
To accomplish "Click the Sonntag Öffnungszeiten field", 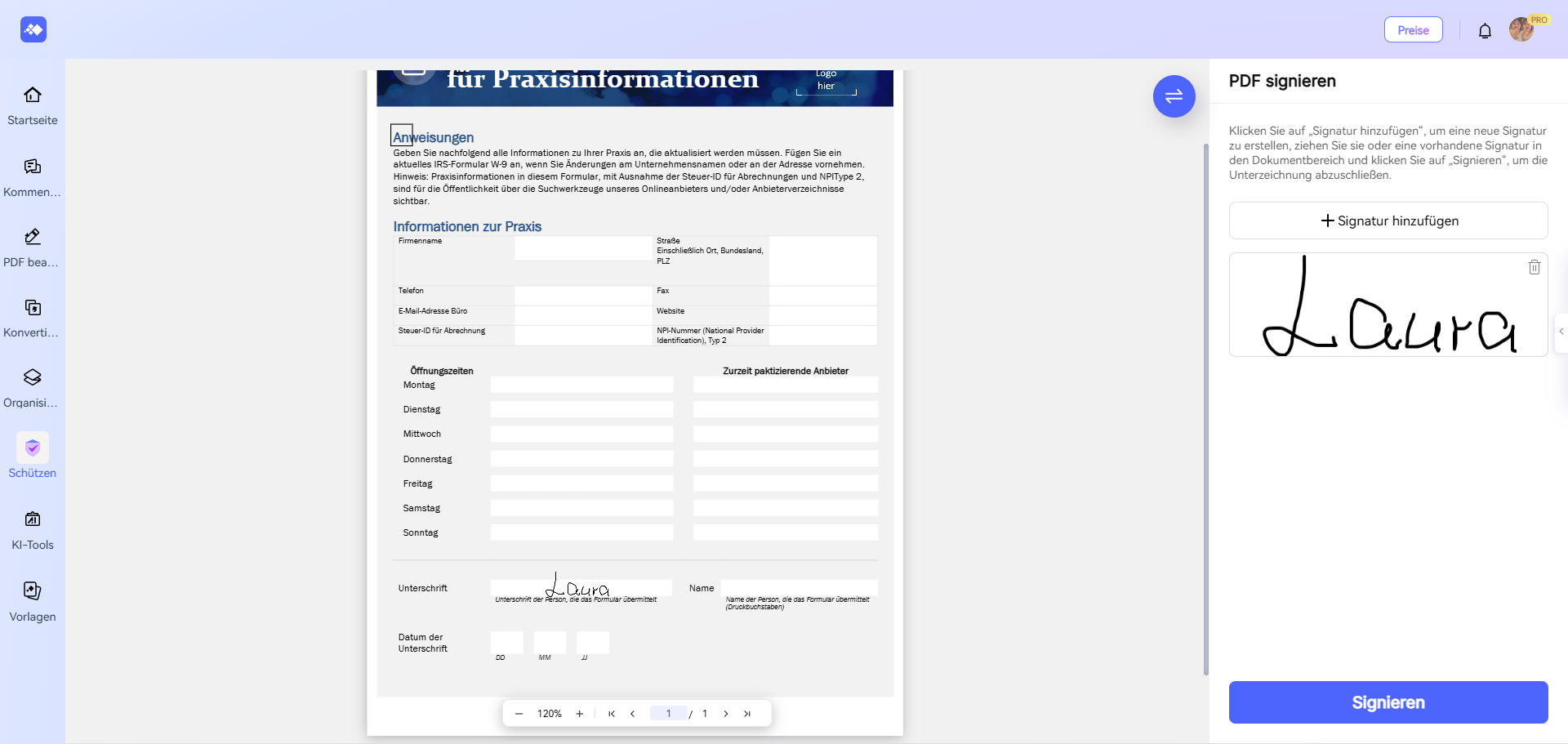I will pyautogui.click(x=581, y=532).
